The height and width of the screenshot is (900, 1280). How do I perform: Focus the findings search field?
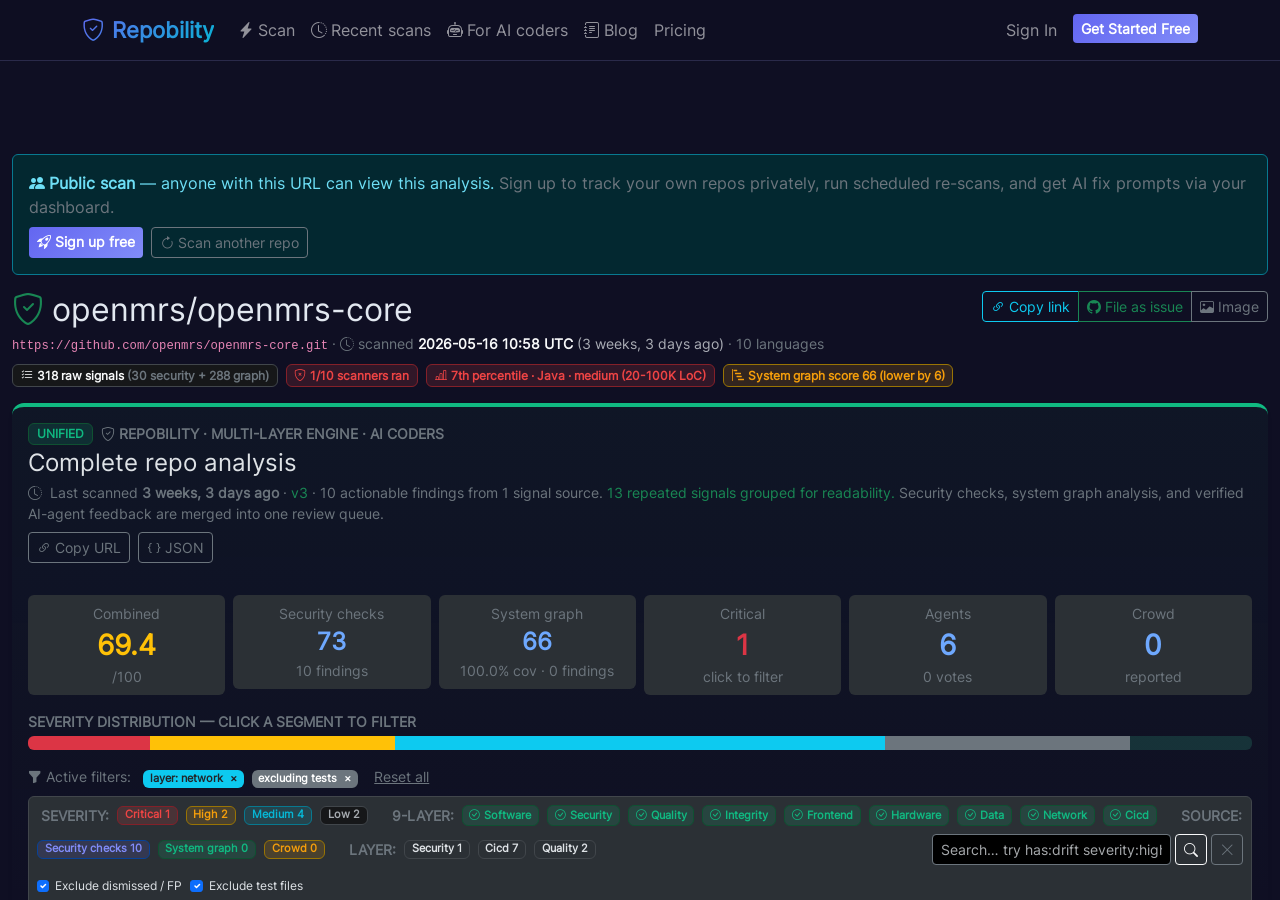(1051, 850)
